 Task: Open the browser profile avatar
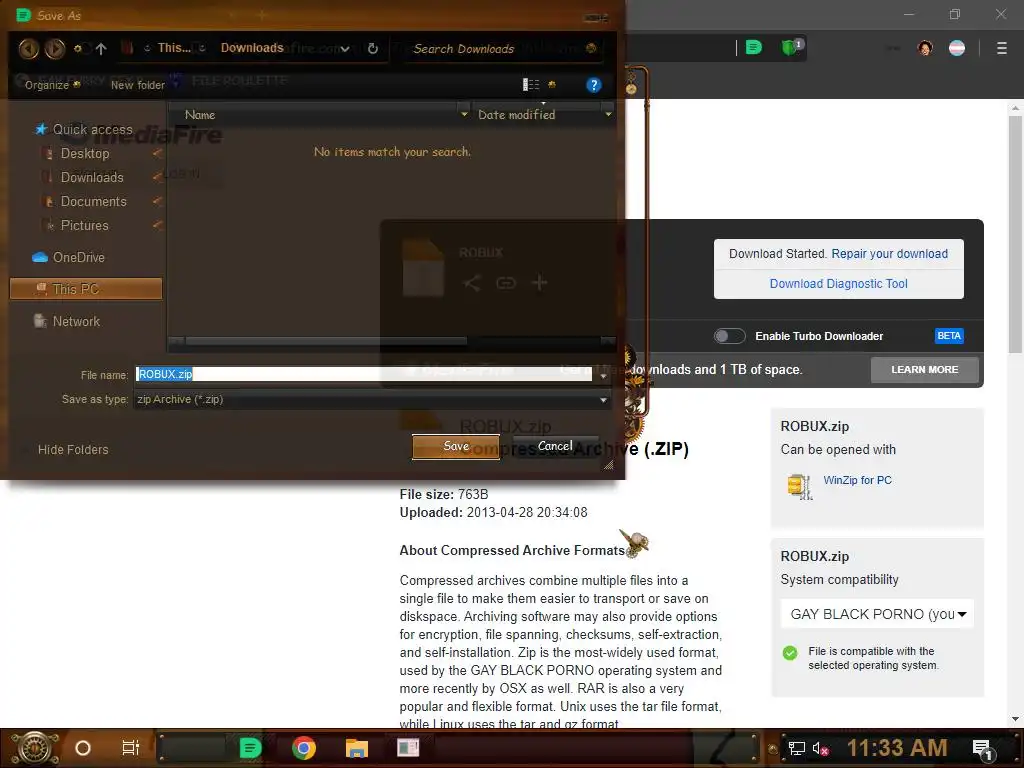[925, 48]
